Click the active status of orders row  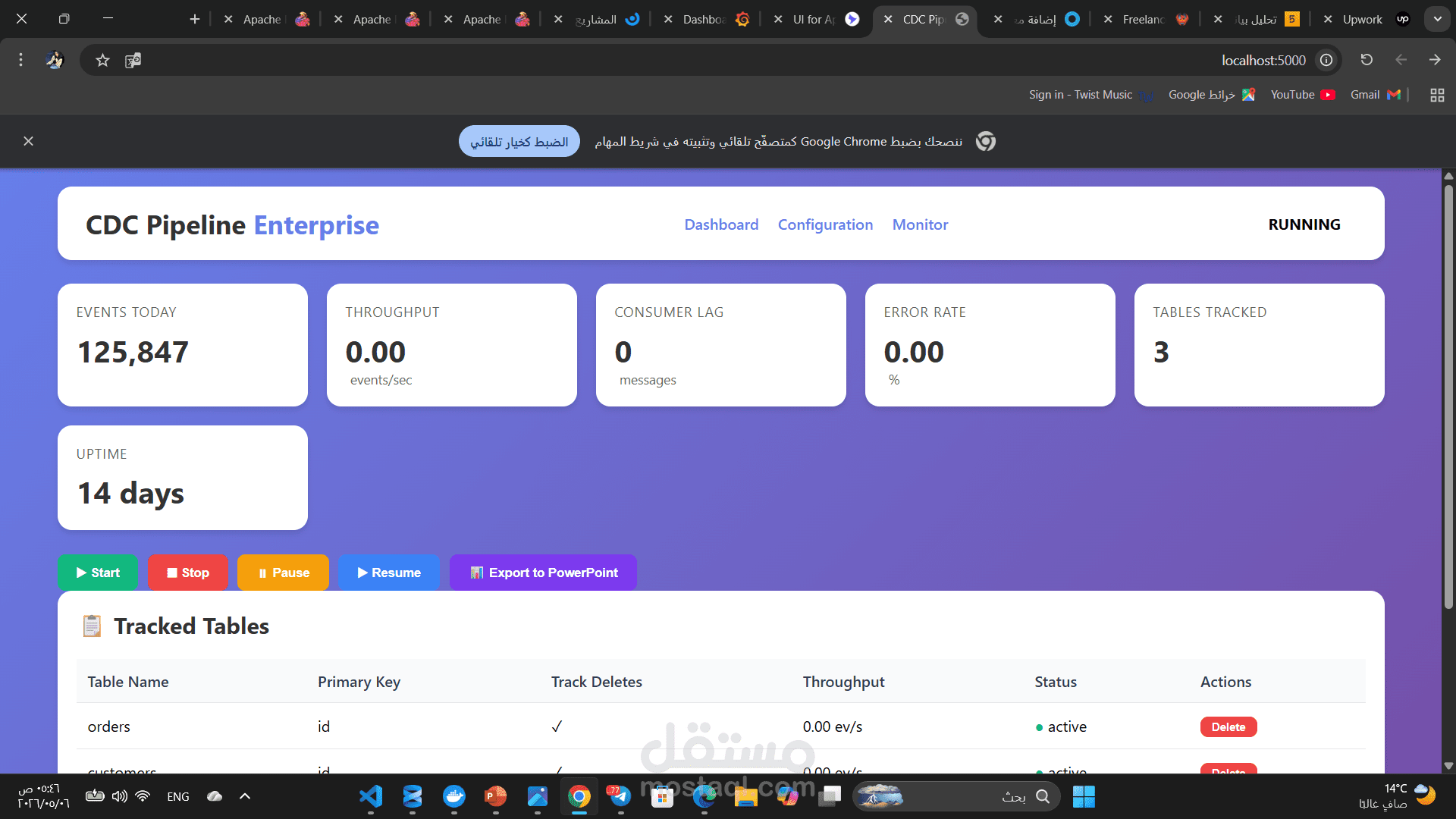(1061, 726)
